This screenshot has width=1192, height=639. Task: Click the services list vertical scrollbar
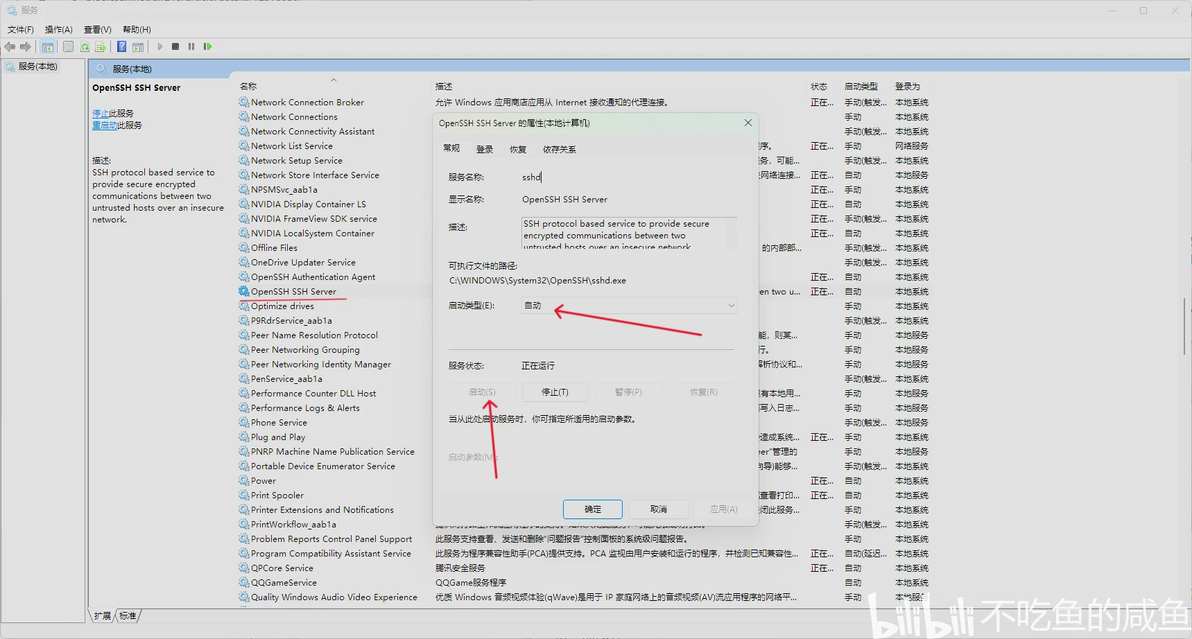1185,327
